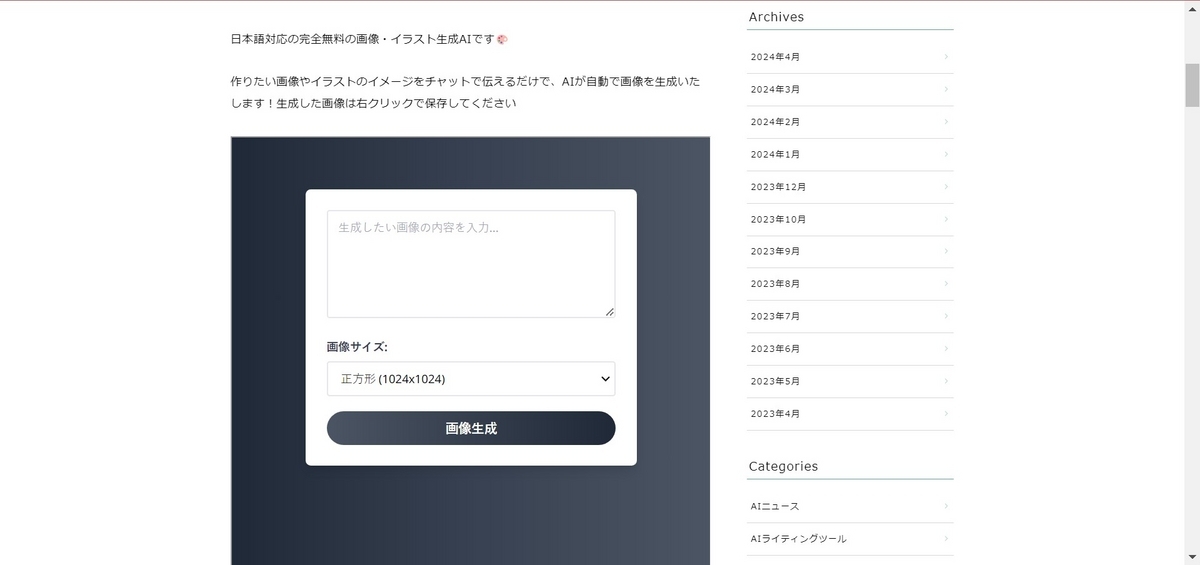Screen dimensions: 1200x565
Task: Open the 2024年3月 archive
Action: click(x=850, y=89)
